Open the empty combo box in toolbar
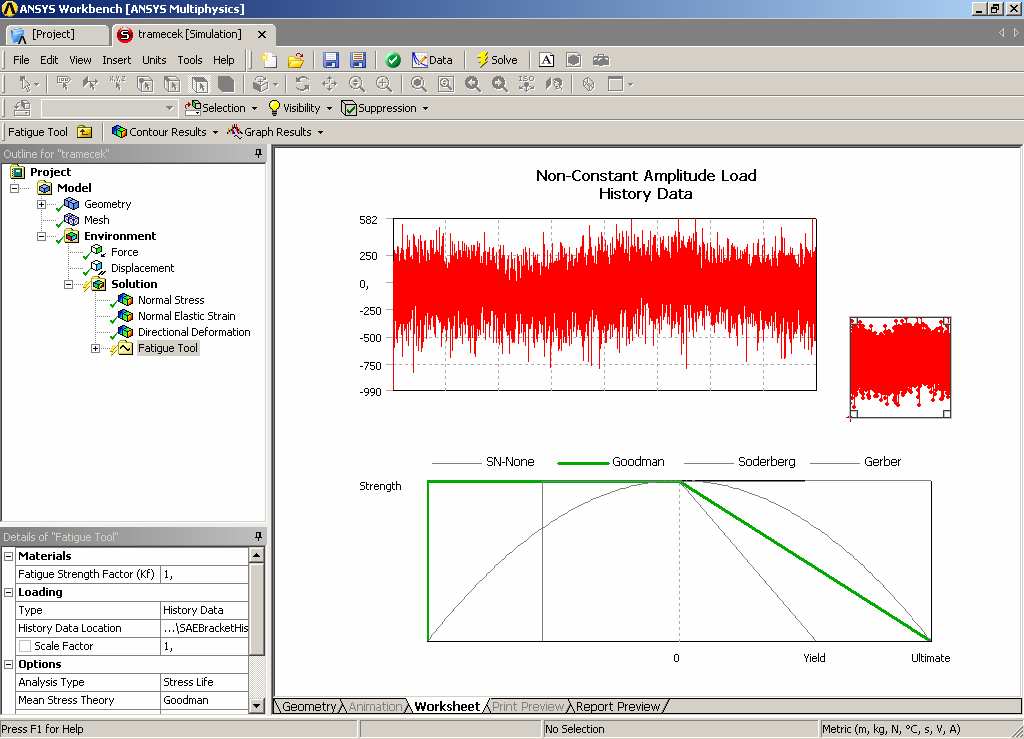 point(108,108)
